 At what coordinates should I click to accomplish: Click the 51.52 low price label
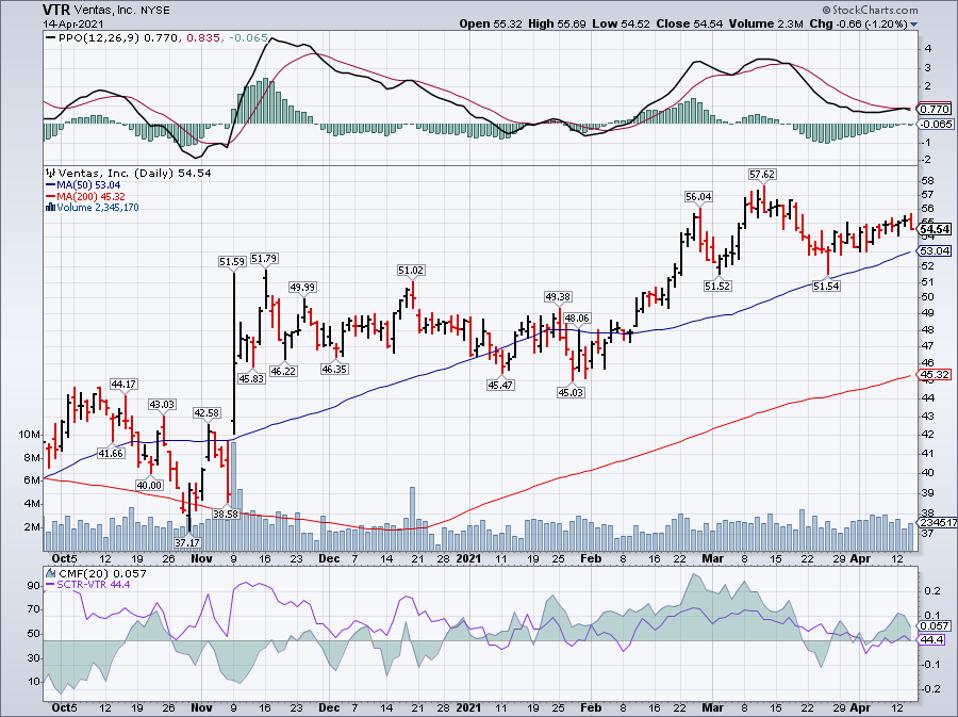(717, 286)
